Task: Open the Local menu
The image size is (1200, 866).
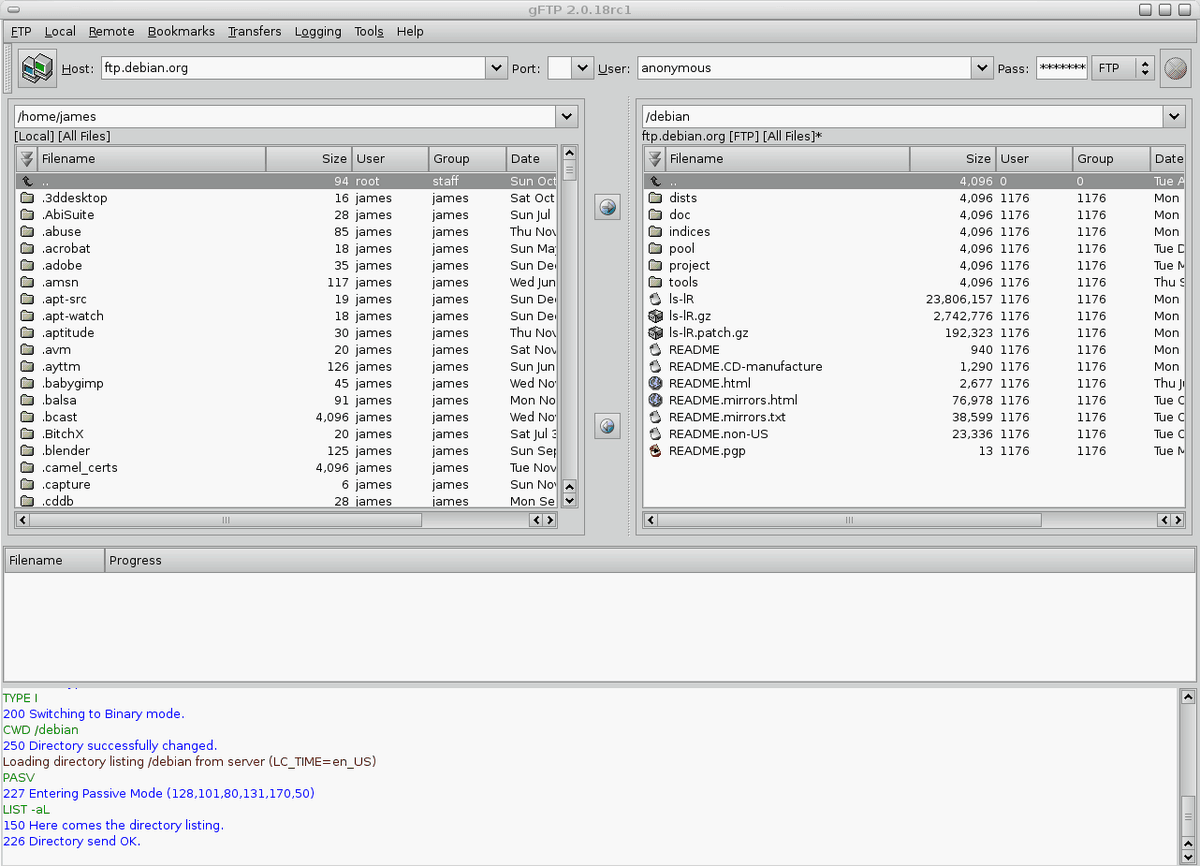Action: coord(60,31)
